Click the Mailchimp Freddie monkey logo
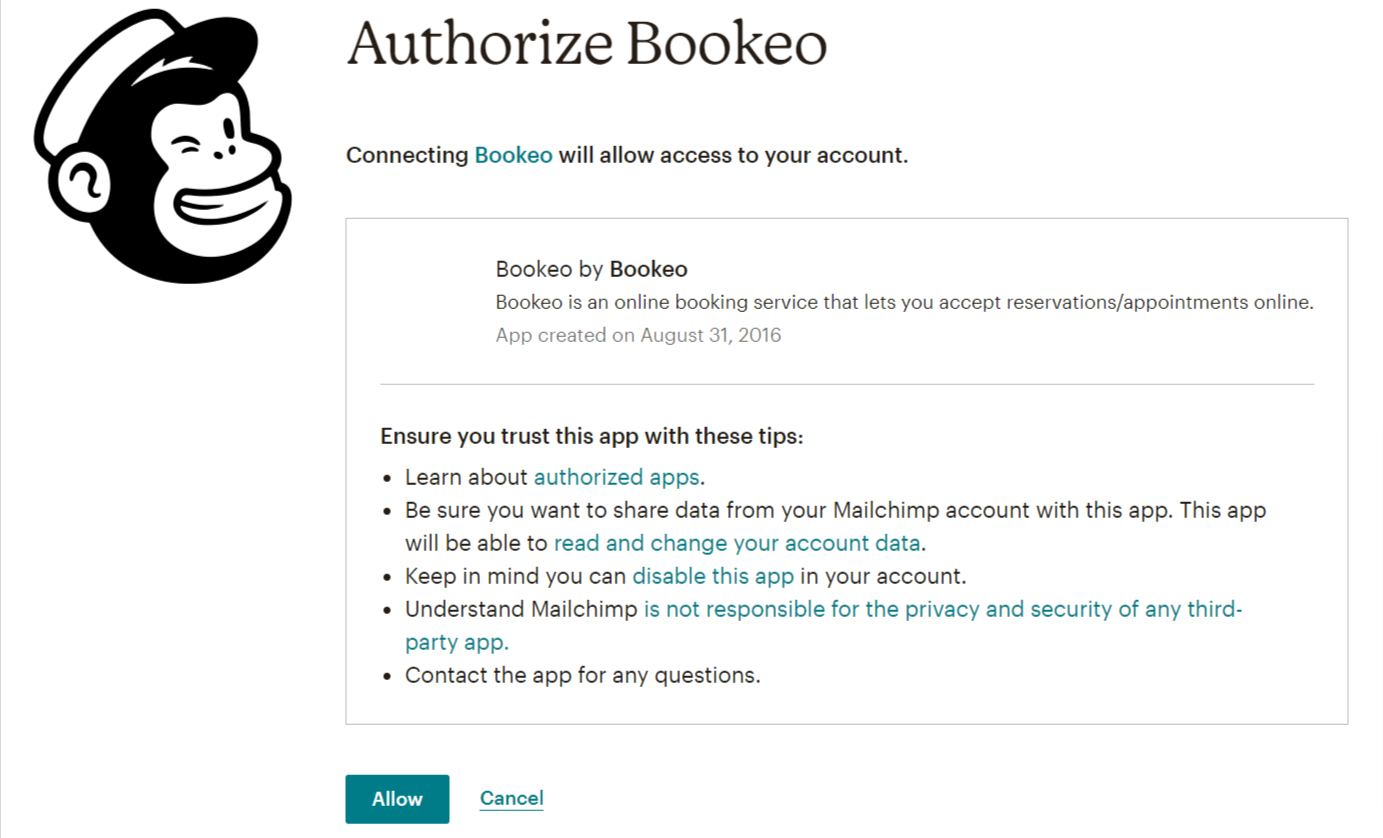1383x838 pixels. (x=163, y=145)
